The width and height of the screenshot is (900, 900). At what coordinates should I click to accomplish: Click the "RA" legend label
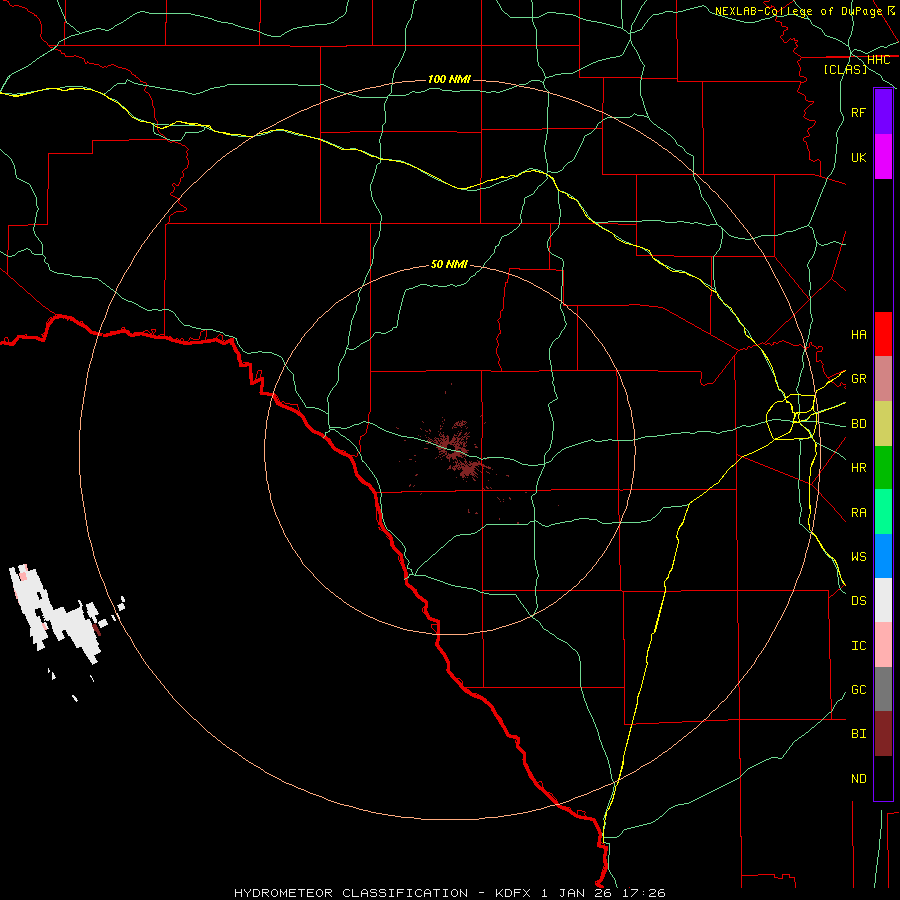point(858,513)
